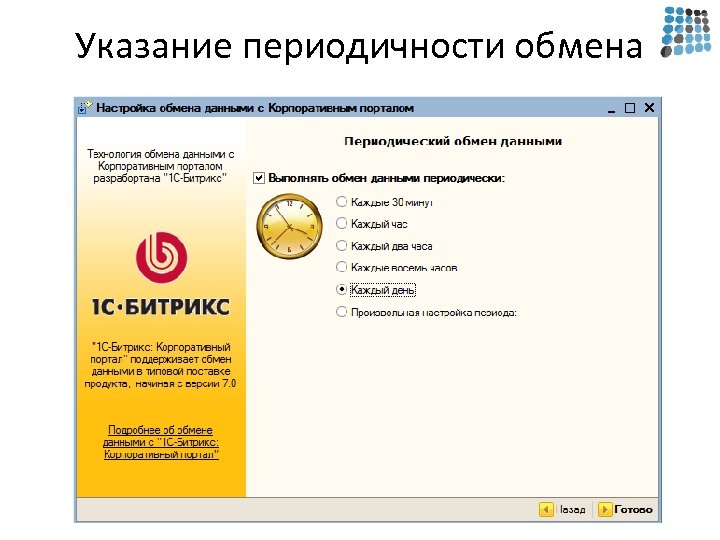The width and height of the screenshot is (720, 540).
Task: Click 'Периодический обмен данными' heading
Action: pyautogui.click(x=453, y=141)
